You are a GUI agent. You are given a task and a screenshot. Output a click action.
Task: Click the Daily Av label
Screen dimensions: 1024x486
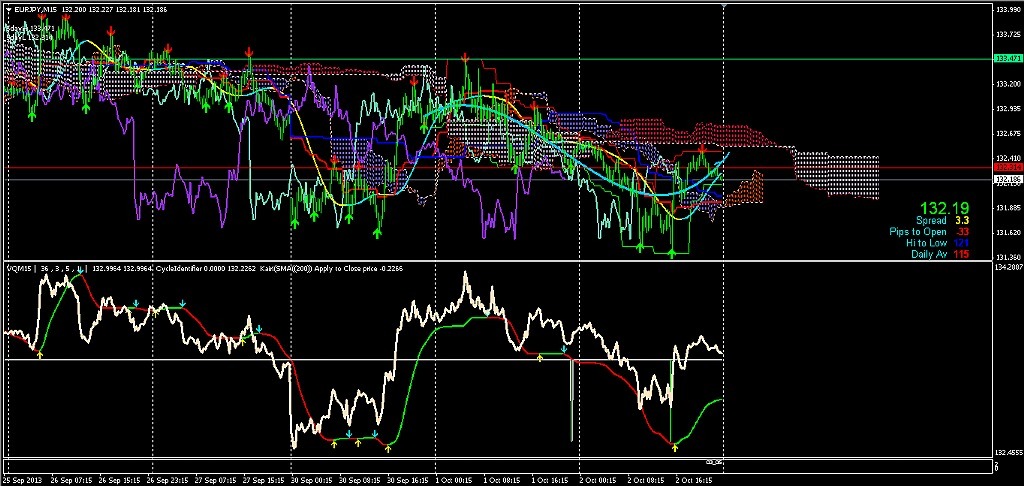pos(929,253)
